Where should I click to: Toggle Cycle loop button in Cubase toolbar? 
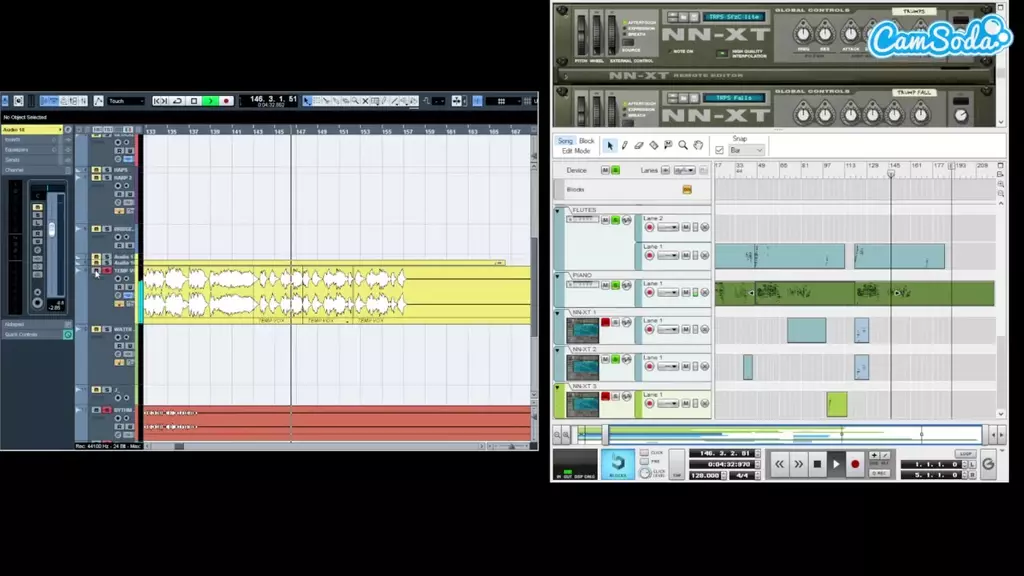point(177,101)
